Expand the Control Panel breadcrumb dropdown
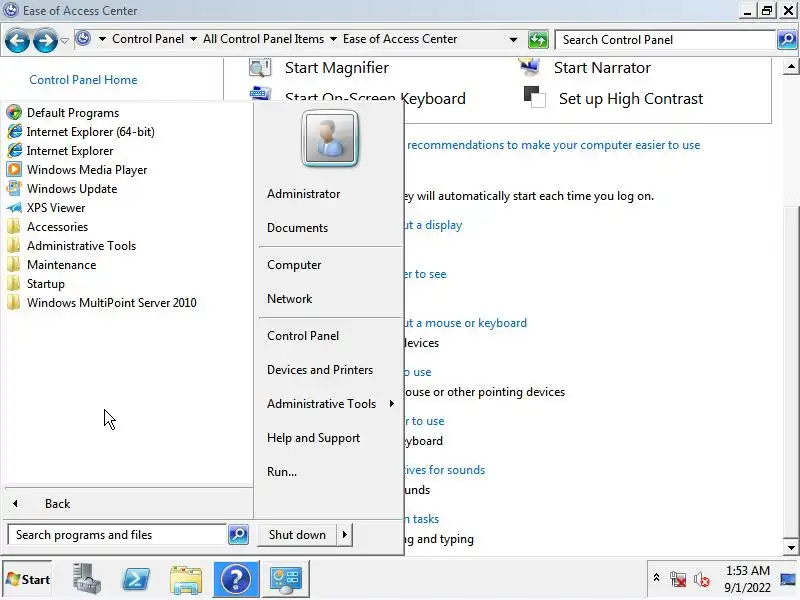This screenshot has width=800, height=600. click(193, 39)
